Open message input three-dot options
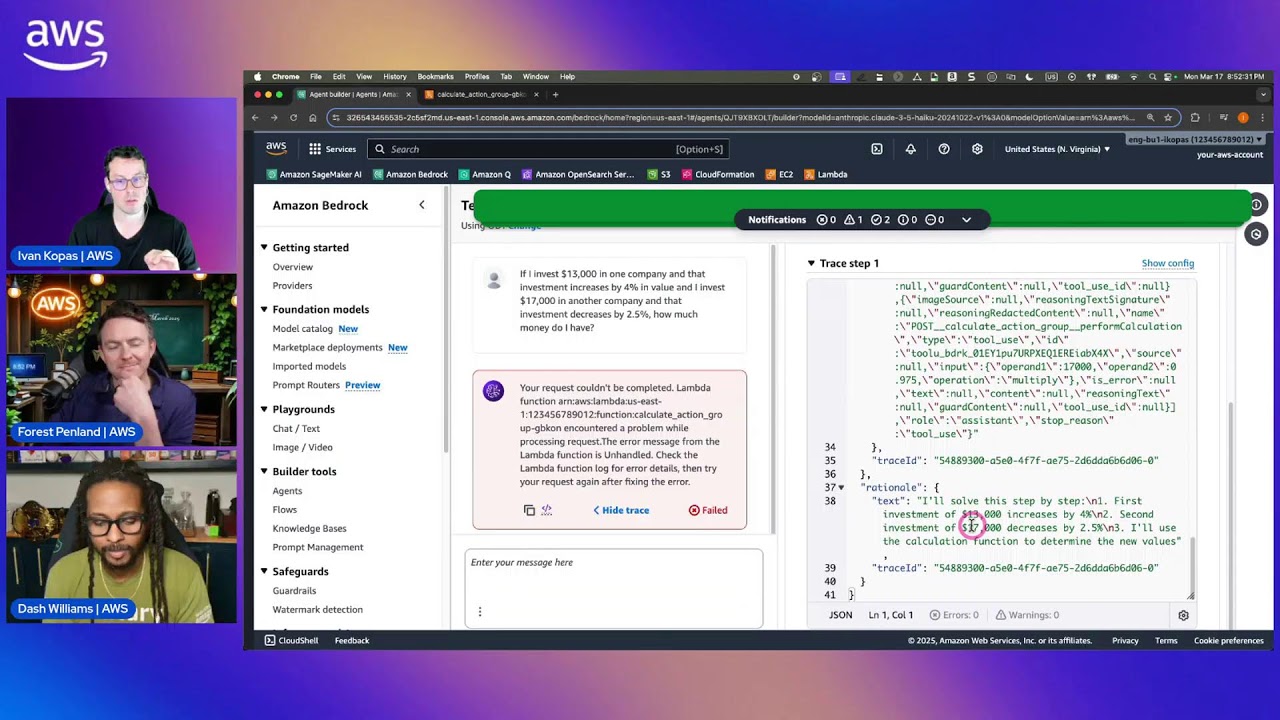The height and width of the screenshot is (720, 1280). point(480,611)
